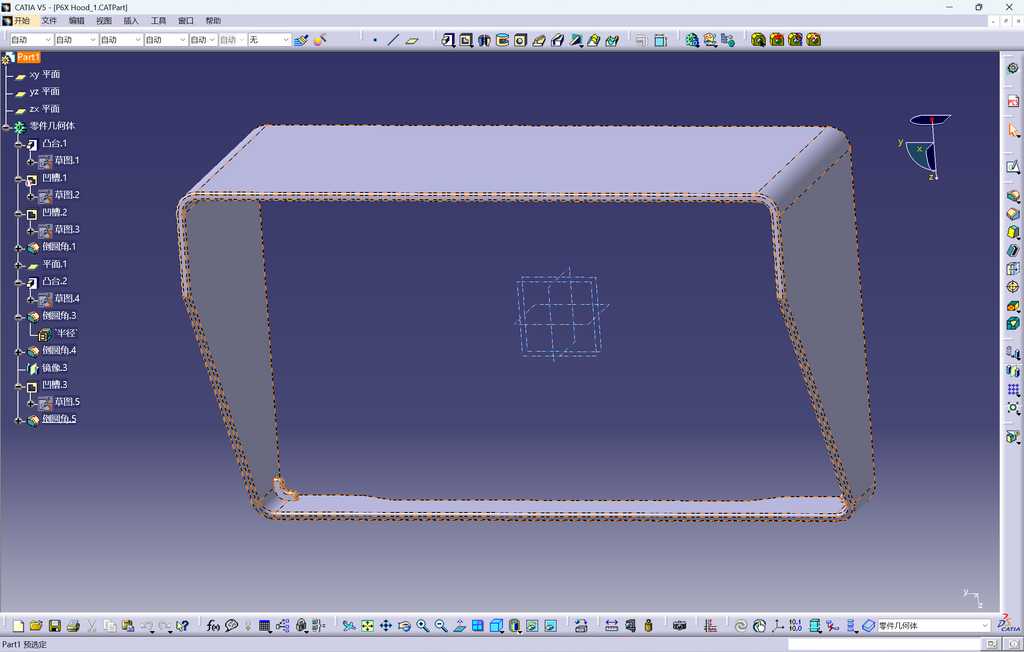Click the Point creation icon
This screenshot has width=1024, height=652.
pyautogui.click(x=375, y=40)
